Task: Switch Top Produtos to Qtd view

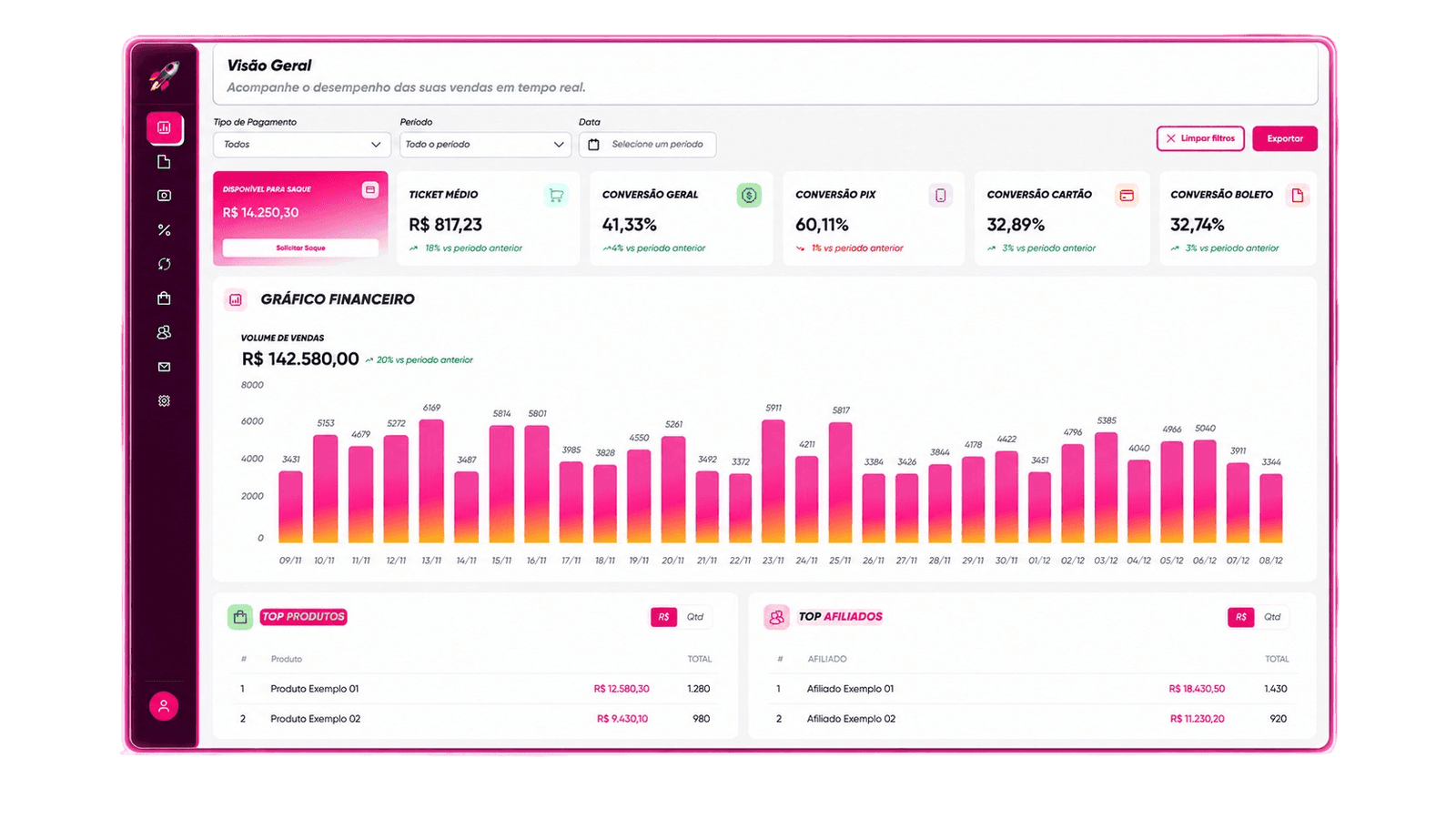Action: coord(695,617)
